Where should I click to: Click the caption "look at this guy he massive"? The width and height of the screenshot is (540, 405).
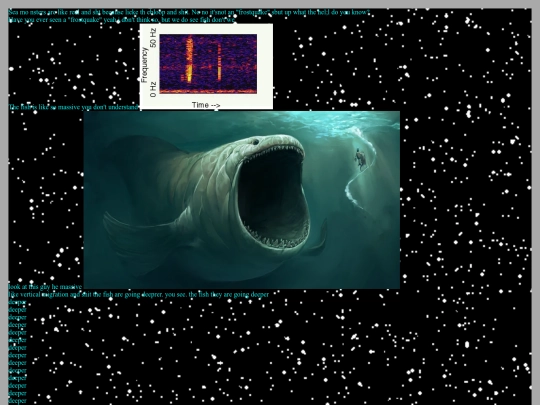[45, 287]
